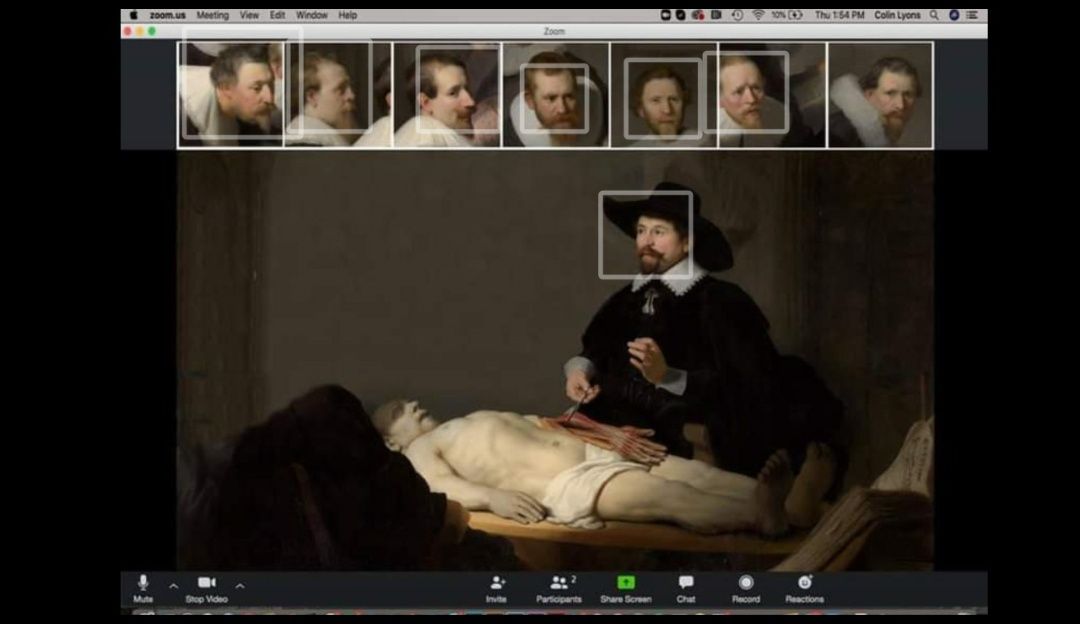This screenshot has height=624, width=1080.
Task: Select the third participant video thumbnail
Action: [x=447, y=95]
